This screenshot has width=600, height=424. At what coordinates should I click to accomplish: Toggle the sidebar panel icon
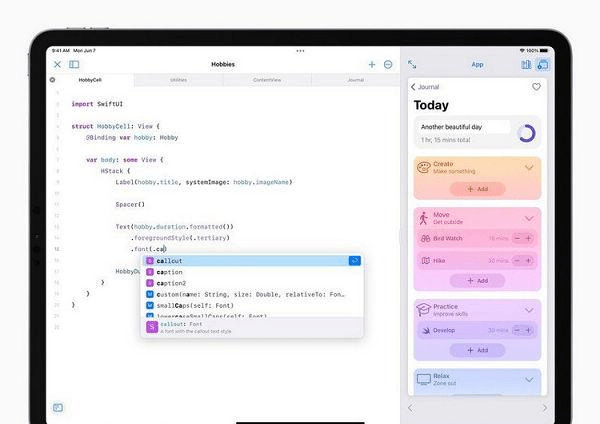click(74, 64)
